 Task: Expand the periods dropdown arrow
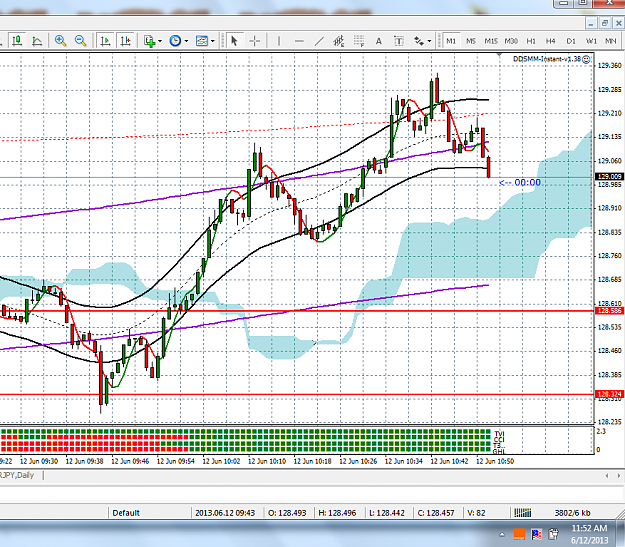(186, 41)
